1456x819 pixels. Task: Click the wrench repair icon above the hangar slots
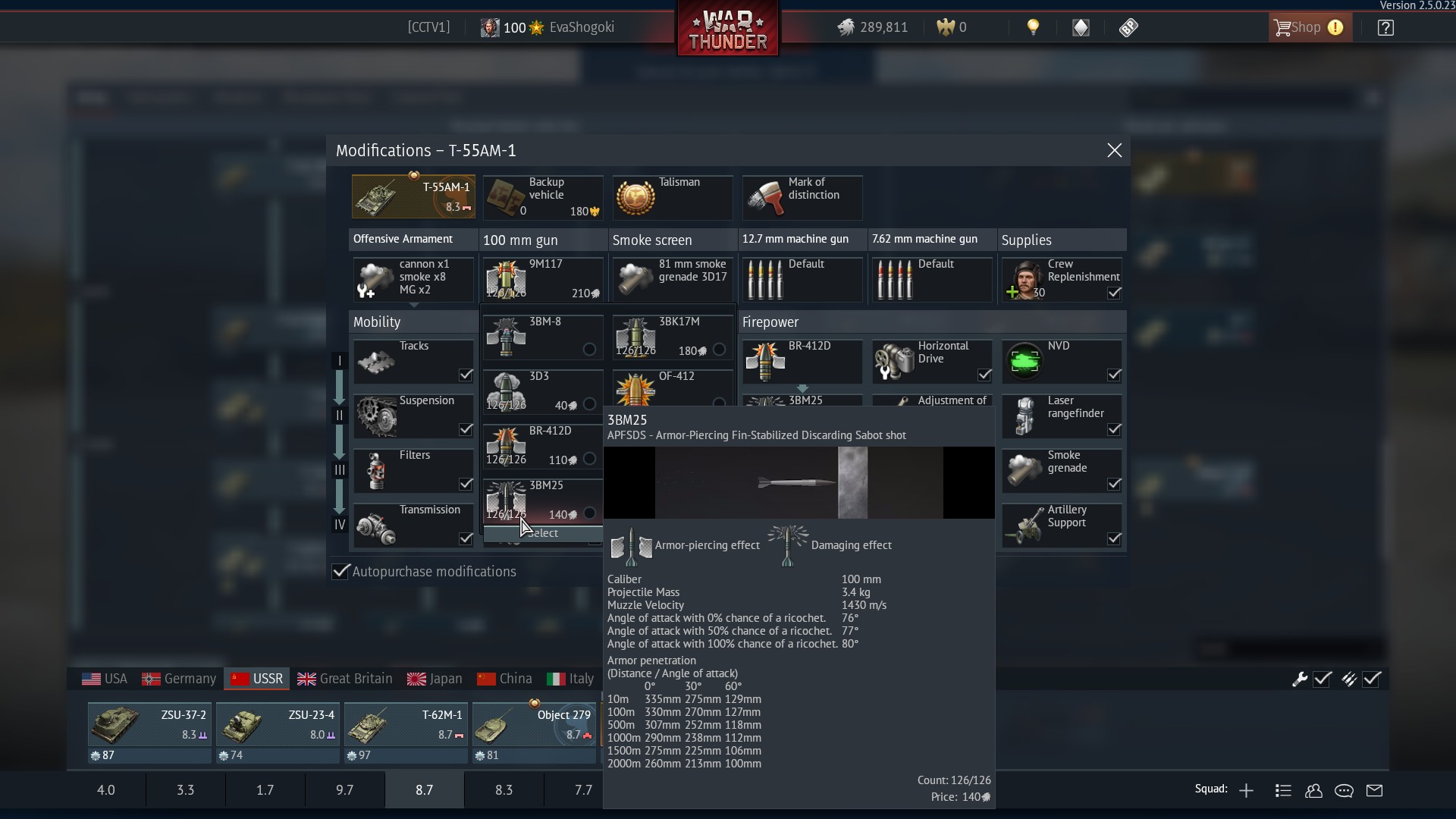coord(1299,679)
